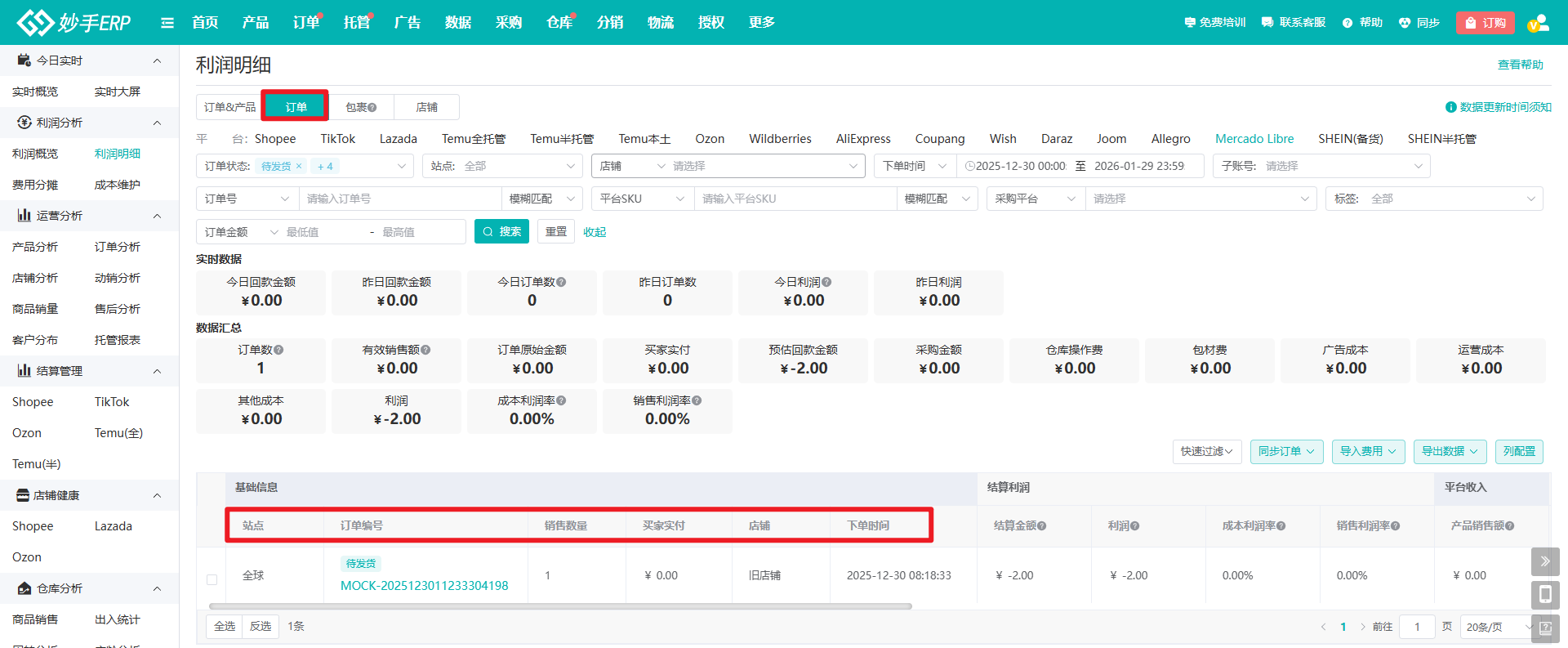Viewport: 1568px width, 648px height.
Task: Click the mobile phone icon at right edge
Action: pos(1544,594)
